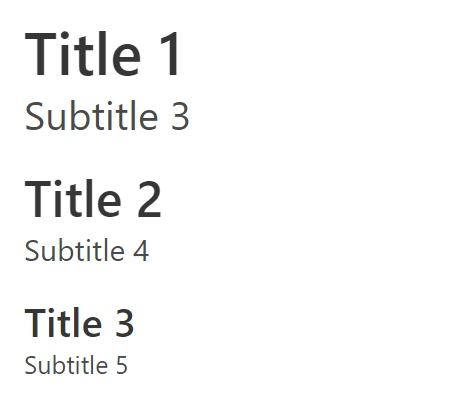Click the word Subtitle in Subtitle 4
The image size is (463, 402).
tap(75, 250)
